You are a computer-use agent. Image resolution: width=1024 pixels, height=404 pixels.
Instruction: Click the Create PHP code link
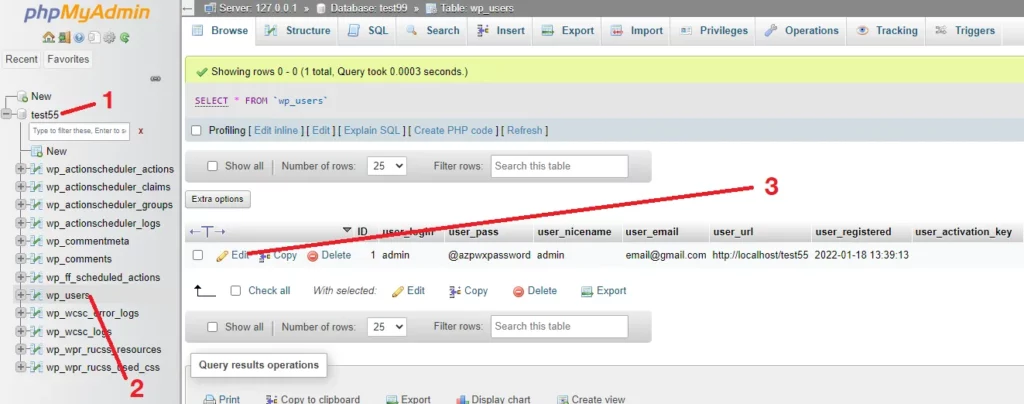click(x=453, y=131)
